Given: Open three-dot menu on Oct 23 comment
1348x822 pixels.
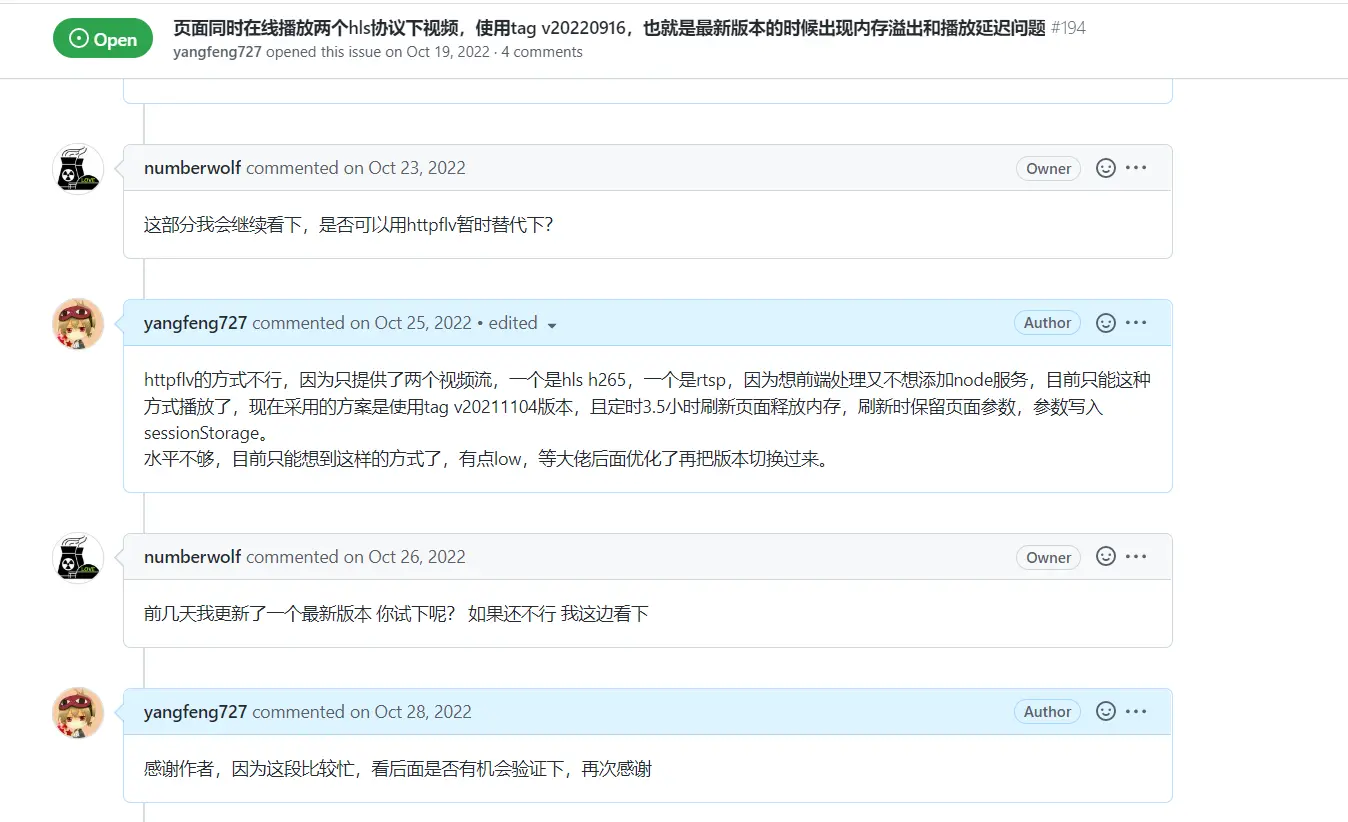Looking at the screenshot, I should point(1136,168).
